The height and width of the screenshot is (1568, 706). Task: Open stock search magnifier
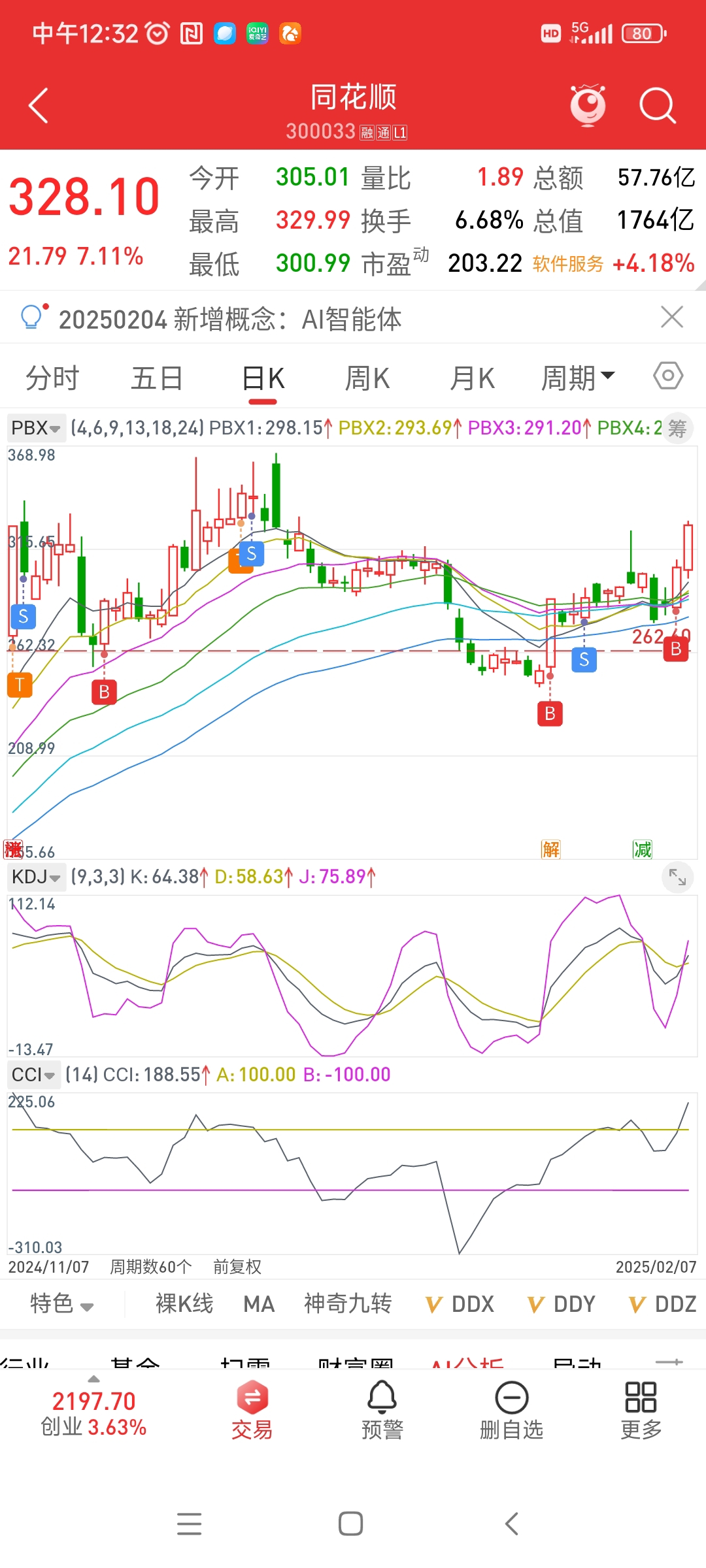coord(657,105)
